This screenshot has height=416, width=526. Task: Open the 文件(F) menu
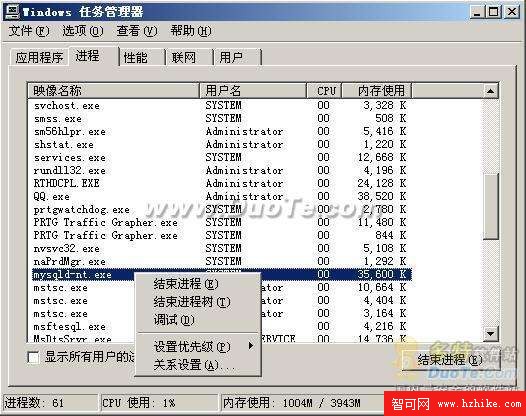pos(29,31)
